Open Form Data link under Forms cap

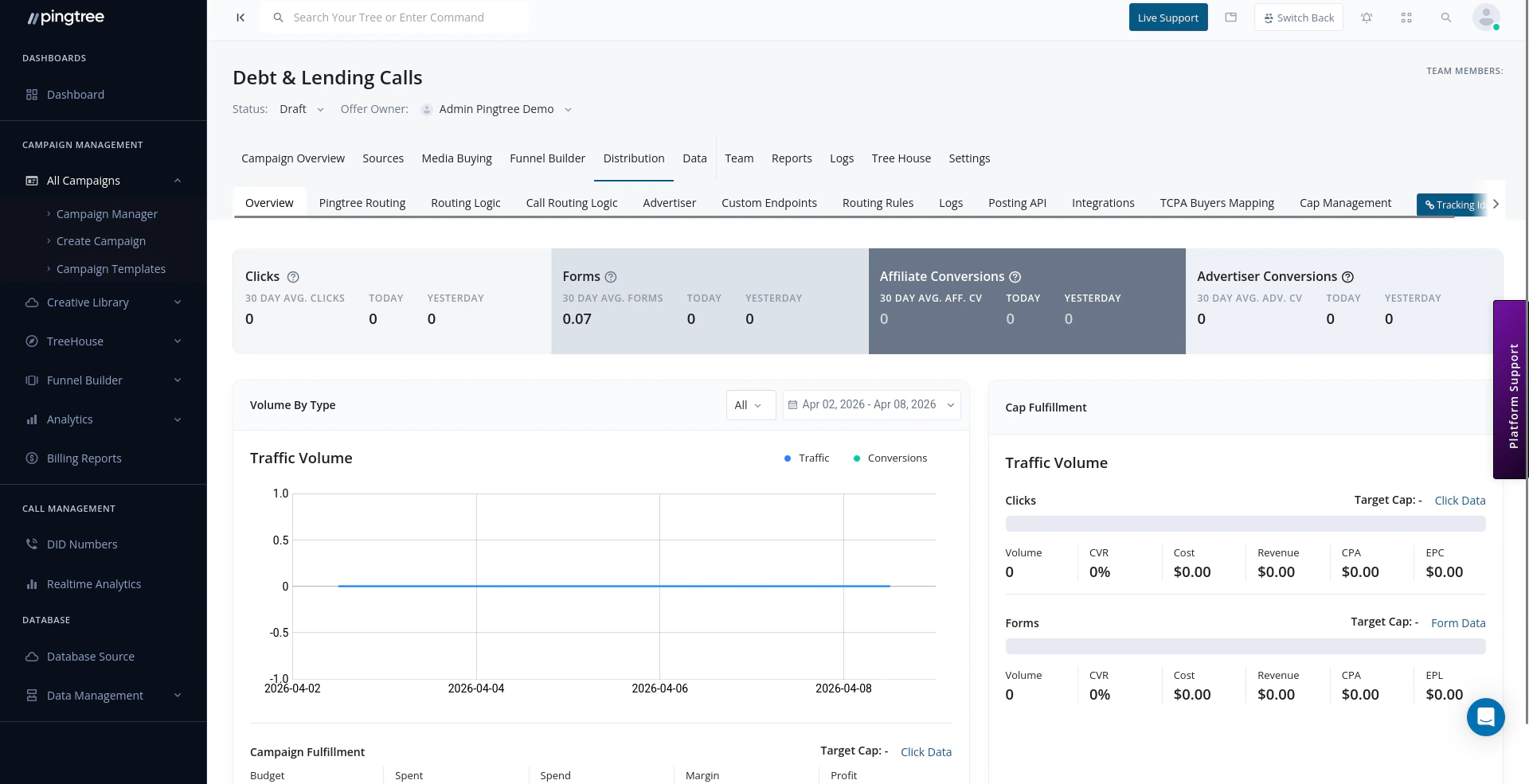(1457, 622)
